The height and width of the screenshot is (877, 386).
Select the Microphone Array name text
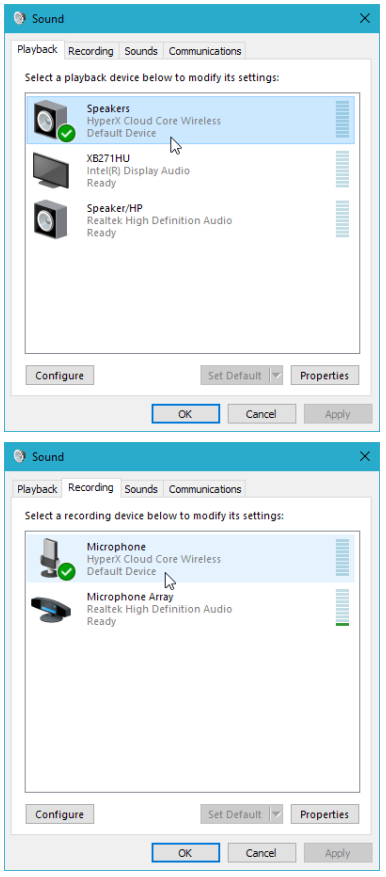130,597
